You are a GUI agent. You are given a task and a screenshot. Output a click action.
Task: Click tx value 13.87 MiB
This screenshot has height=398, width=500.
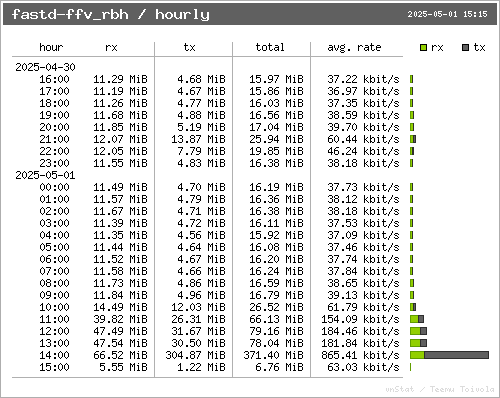coord(198,139)
